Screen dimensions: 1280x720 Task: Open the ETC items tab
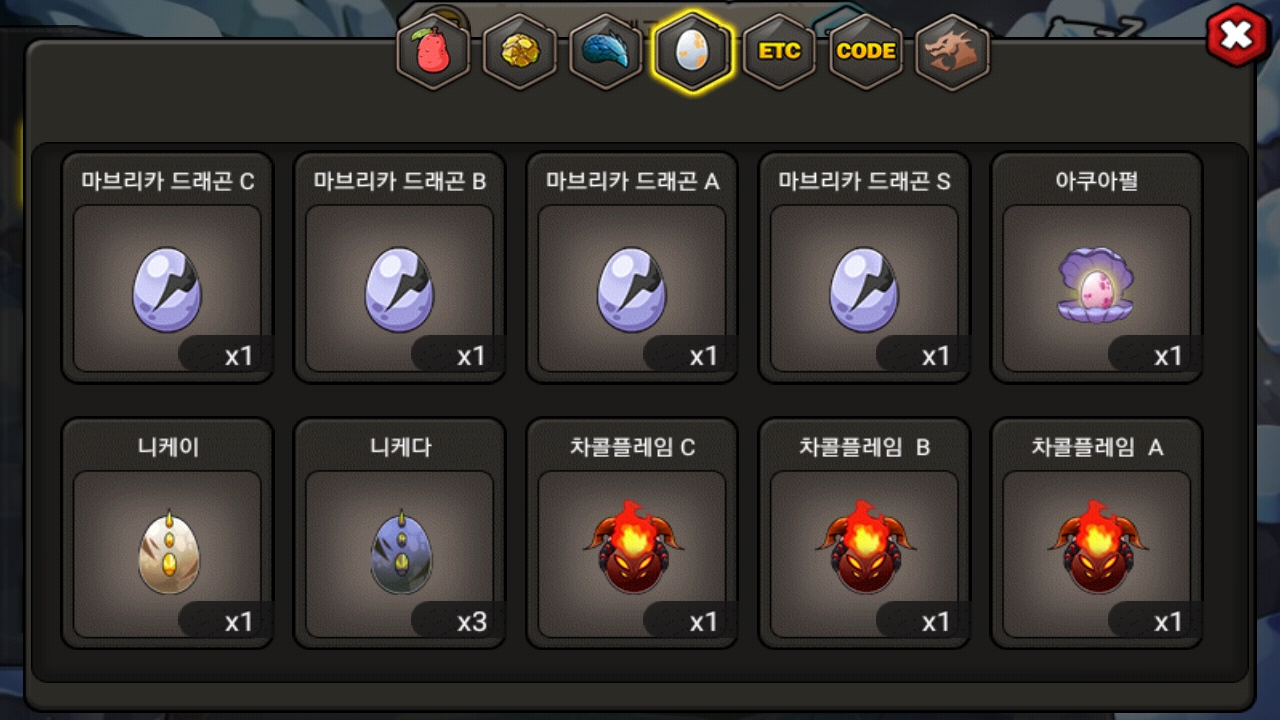pos(779,51)
